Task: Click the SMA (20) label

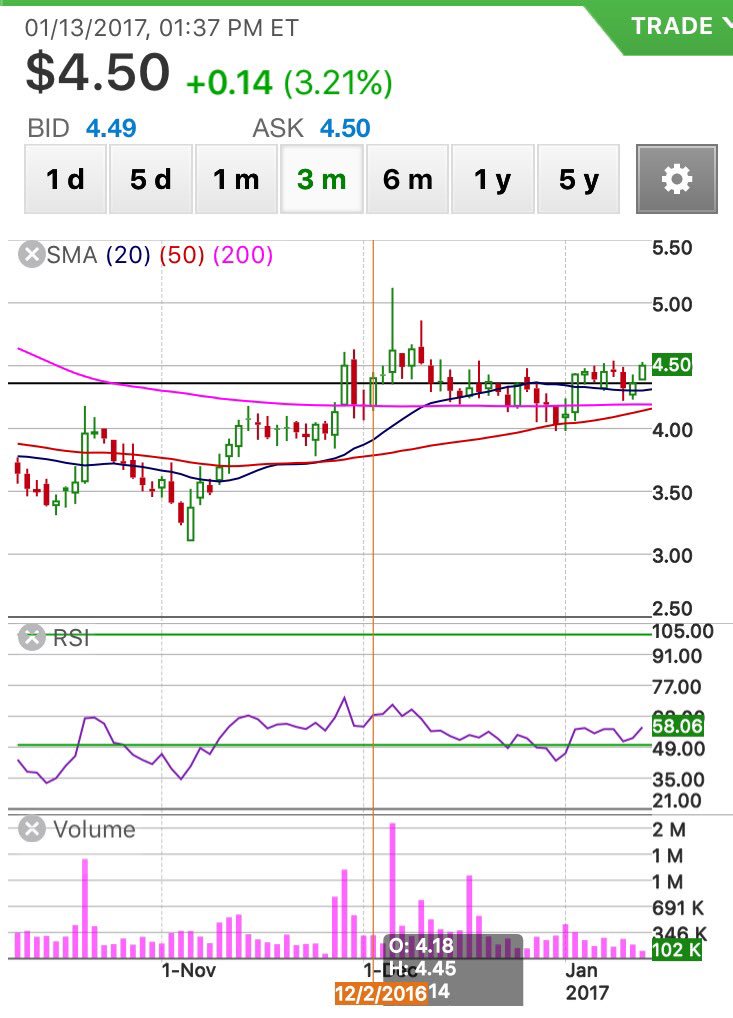Action: 128,255
